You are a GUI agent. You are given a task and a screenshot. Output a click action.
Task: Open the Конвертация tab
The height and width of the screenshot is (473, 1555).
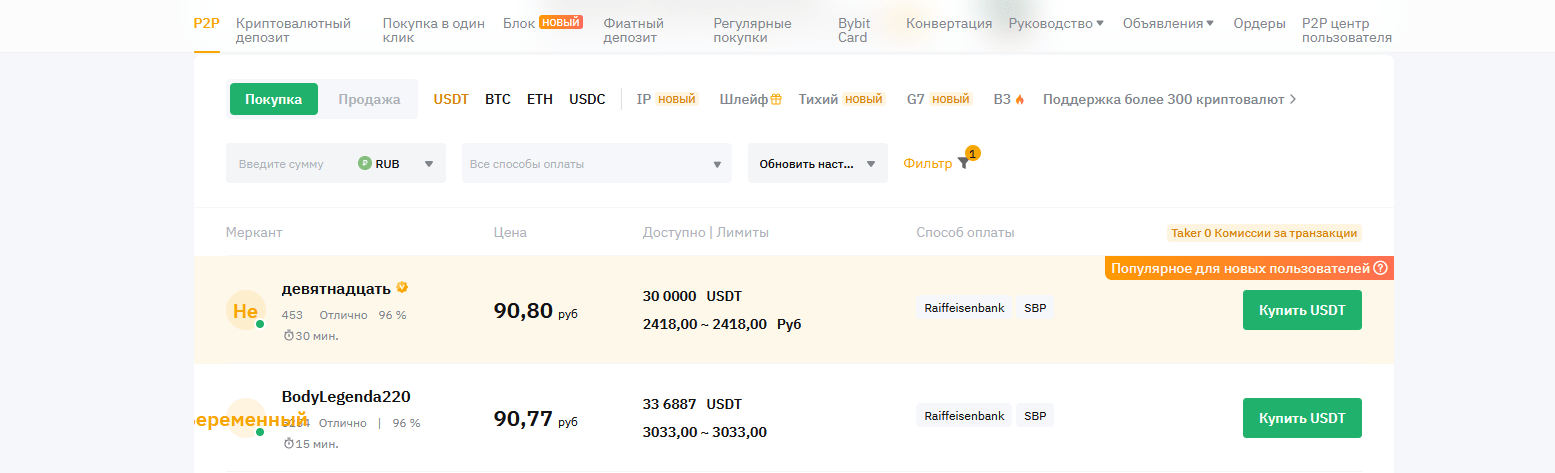point(949,23)
